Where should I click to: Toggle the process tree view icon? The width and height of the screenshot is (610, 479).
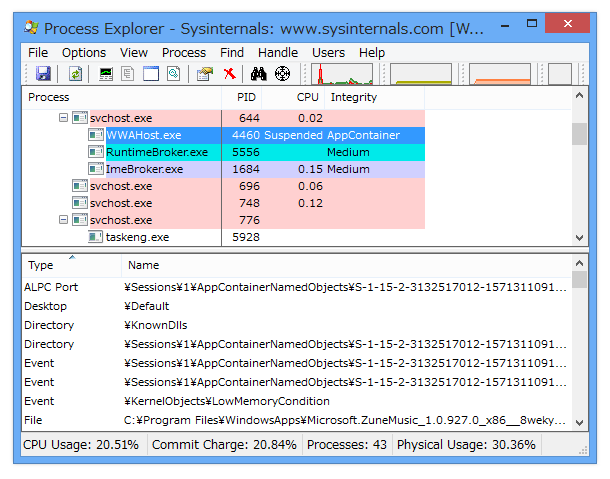point(128,73)
